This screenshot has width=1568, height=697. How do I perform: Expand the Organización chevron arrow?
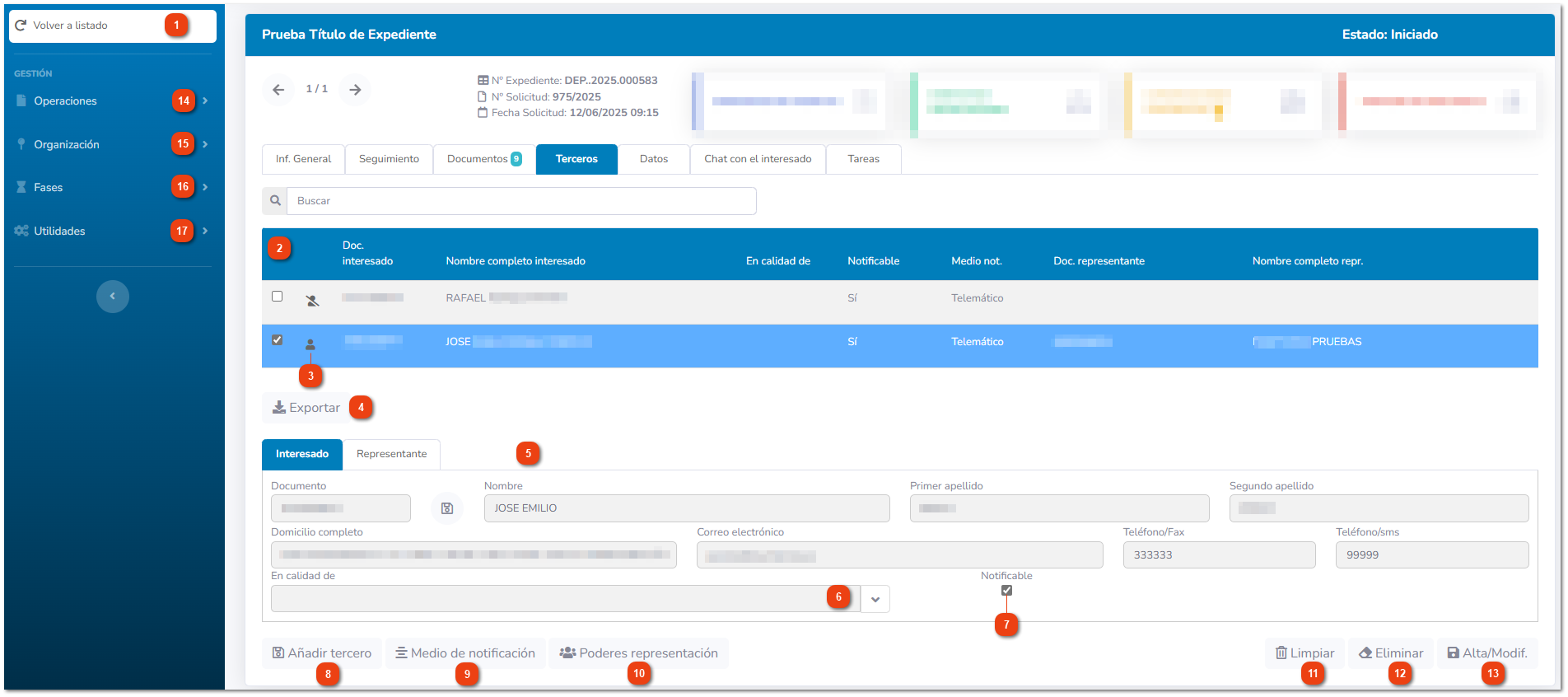[x=205, y=144]
